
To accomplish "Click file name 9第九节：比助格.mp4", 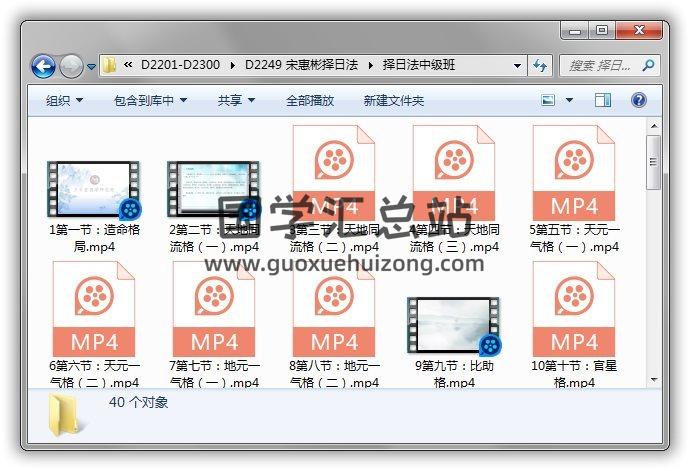I will click(454, 374).
